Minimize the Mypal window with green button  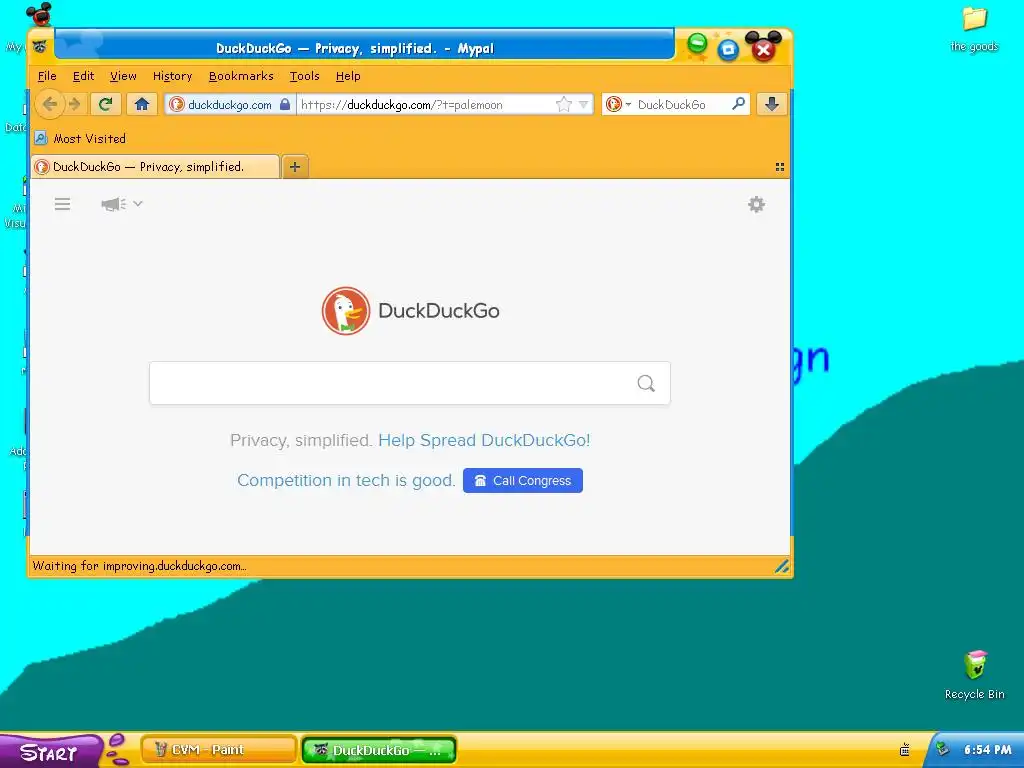click(x=697, y=45)
